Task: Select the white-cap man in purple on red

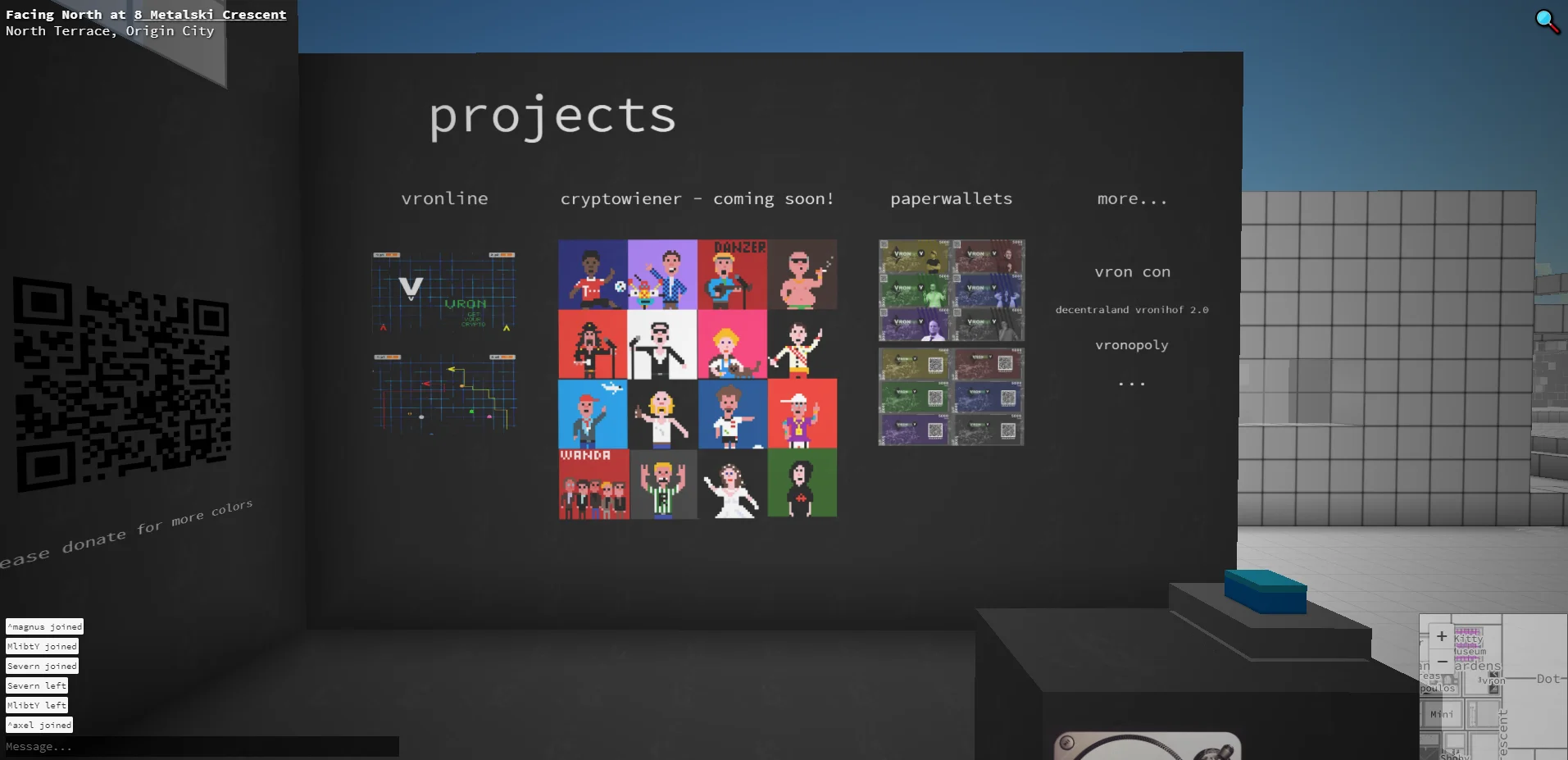Action: coord(802,414)
